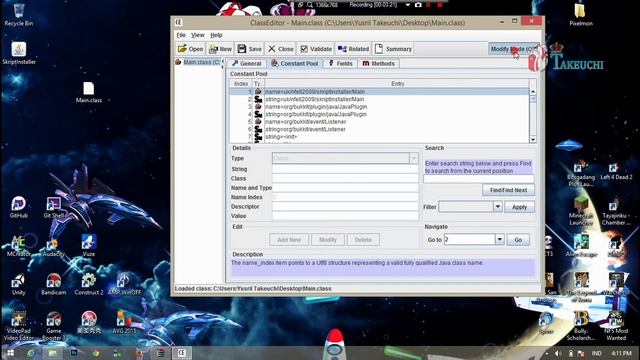
Task: Select the Main.class file on the desktop
Action: click(x=89, y=92)
